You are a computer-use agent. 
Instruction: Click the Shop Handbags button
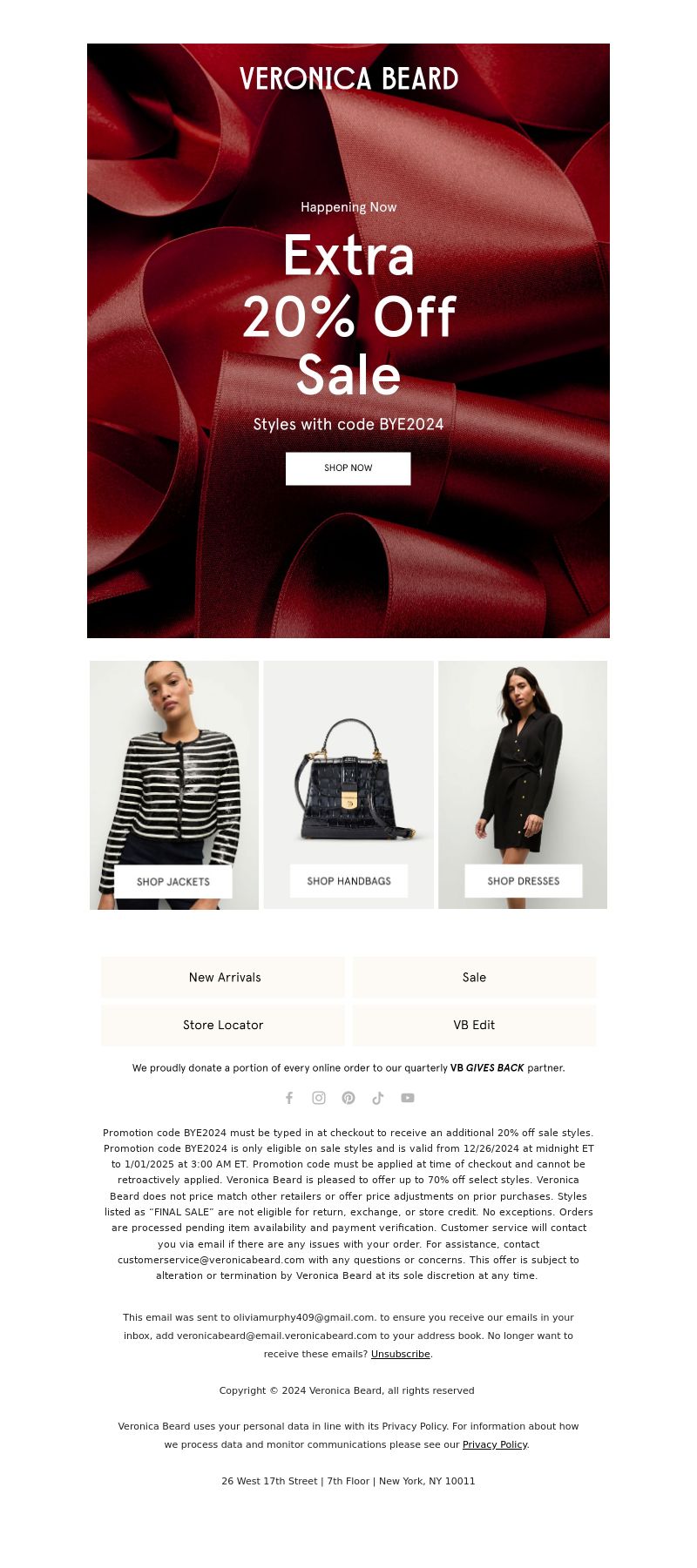[348, 881]
